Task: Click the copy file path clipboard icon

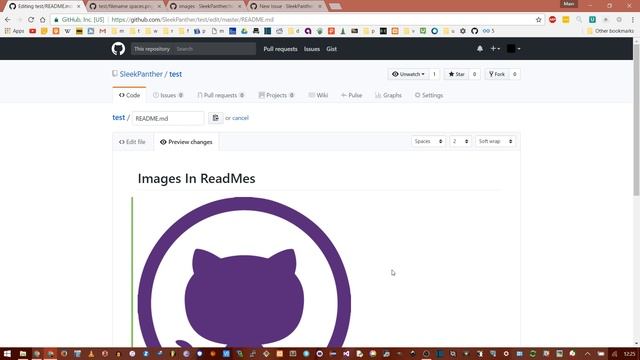Action: (x=216, y=118)
